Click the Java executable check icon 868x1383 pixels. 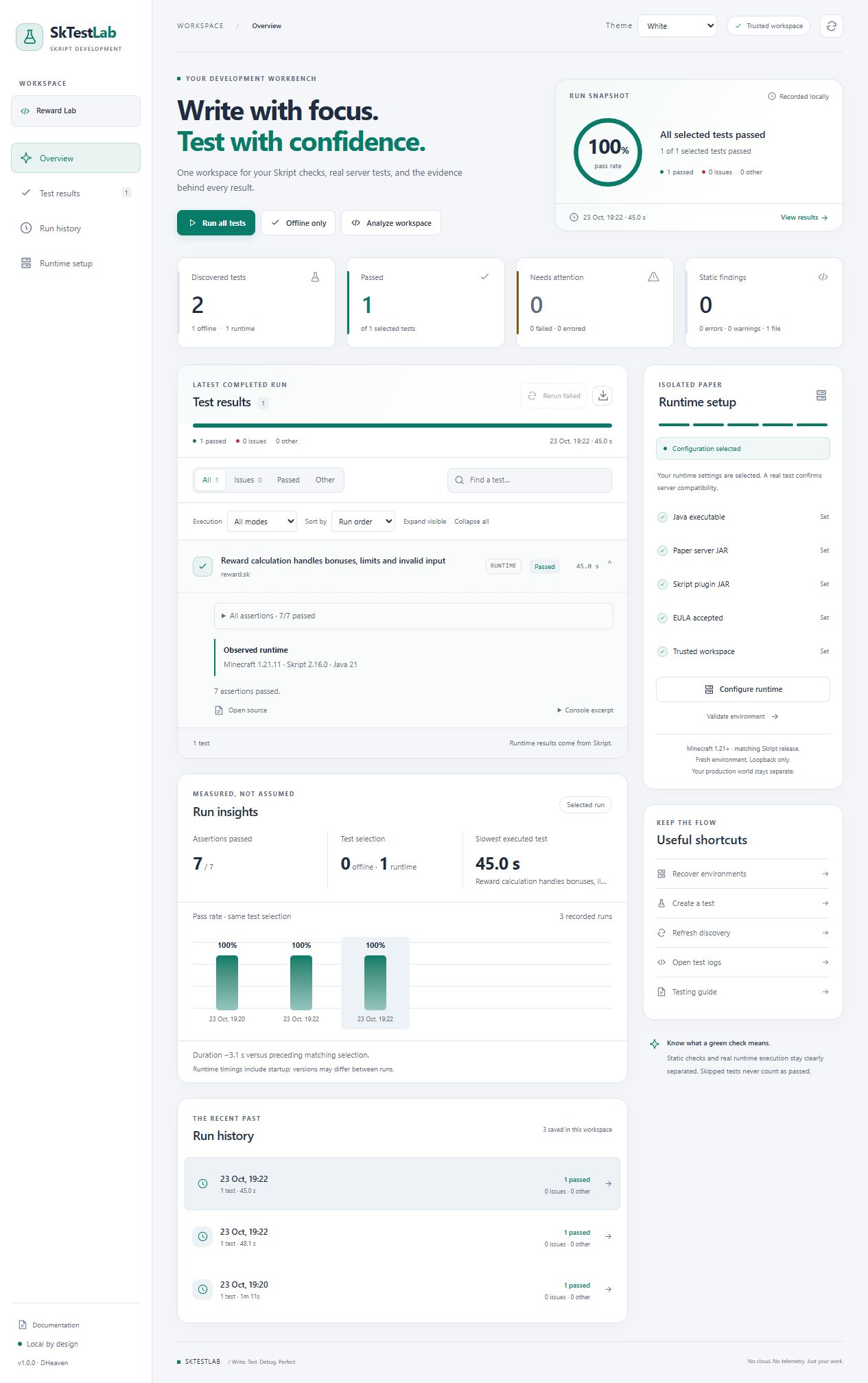pos(662,517)
